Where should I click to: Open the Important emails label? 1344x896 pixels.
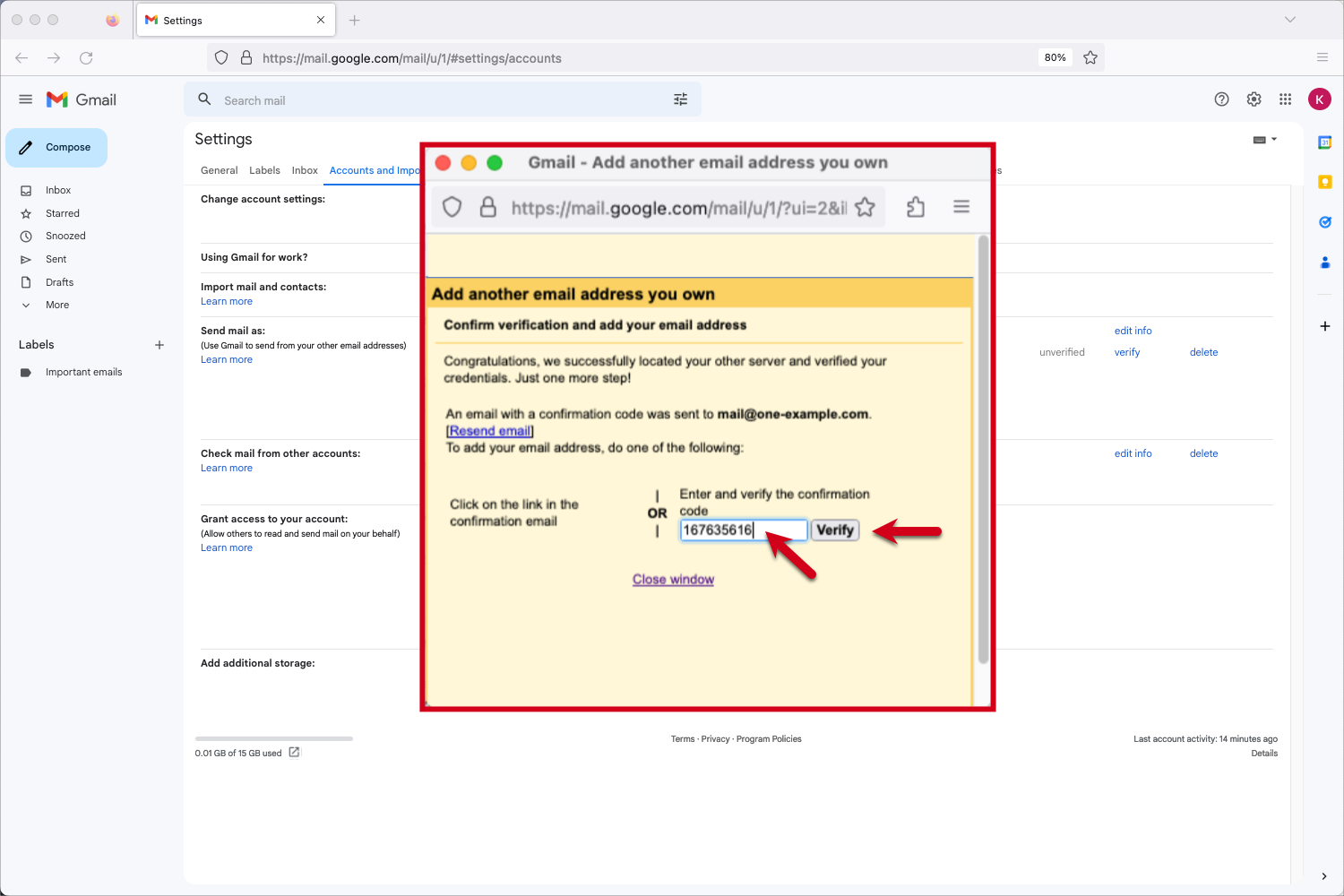(83, 373)
